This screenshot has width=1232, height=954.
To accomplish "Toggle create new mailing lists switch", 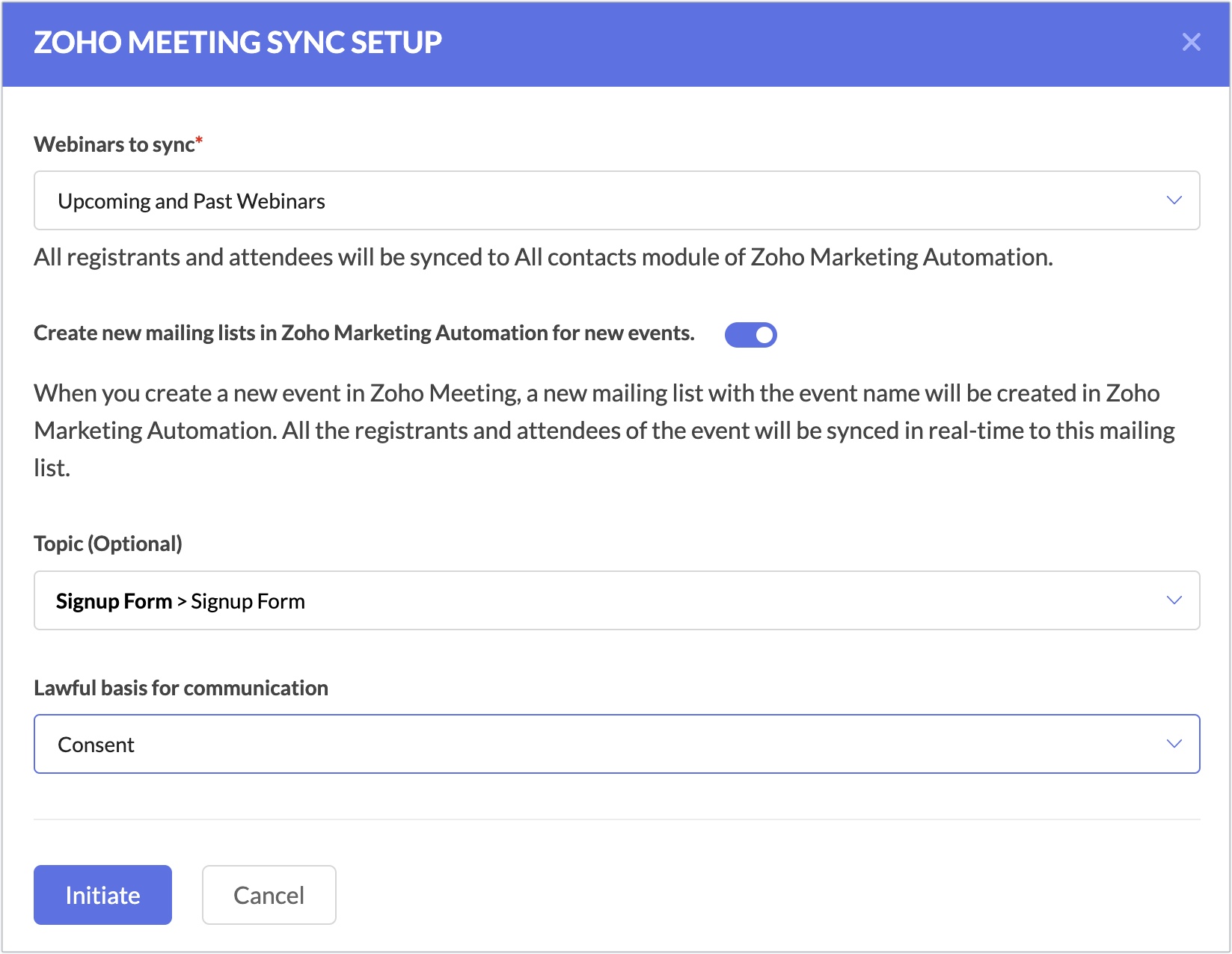I will coord(750,334).
